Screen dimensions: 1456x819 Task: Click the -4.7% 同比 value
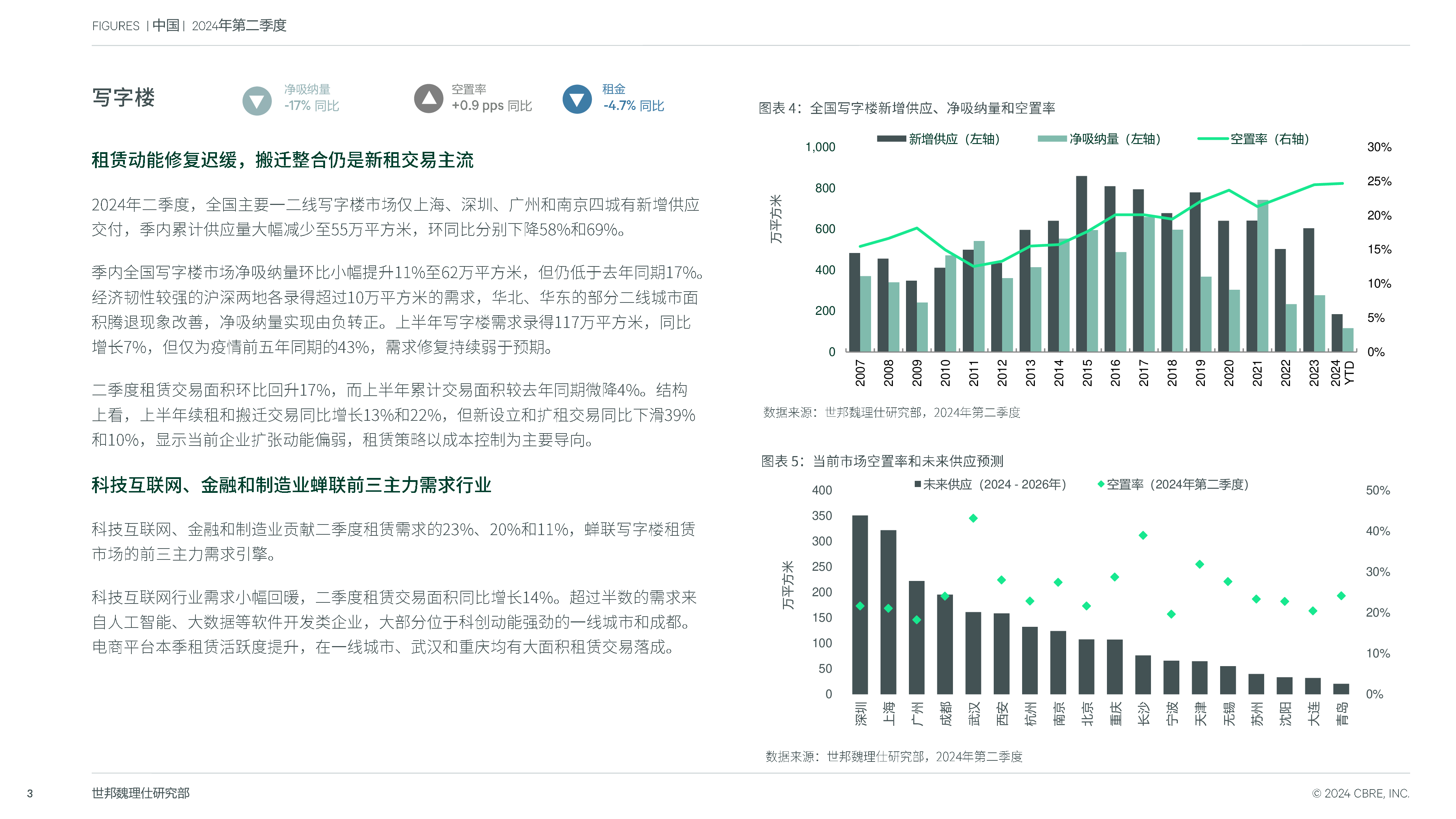coord(634,106)
